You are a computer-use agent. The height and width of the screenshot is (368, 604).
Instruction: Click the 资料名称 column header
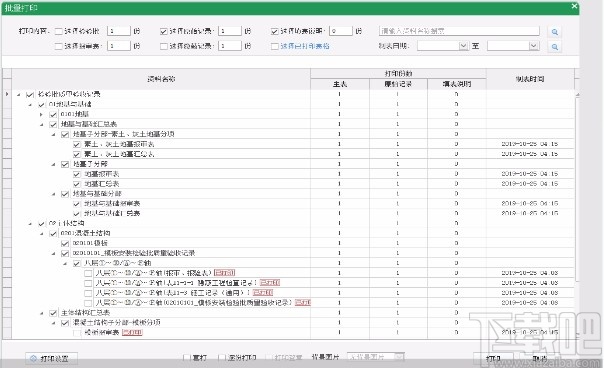pos(161,79)
